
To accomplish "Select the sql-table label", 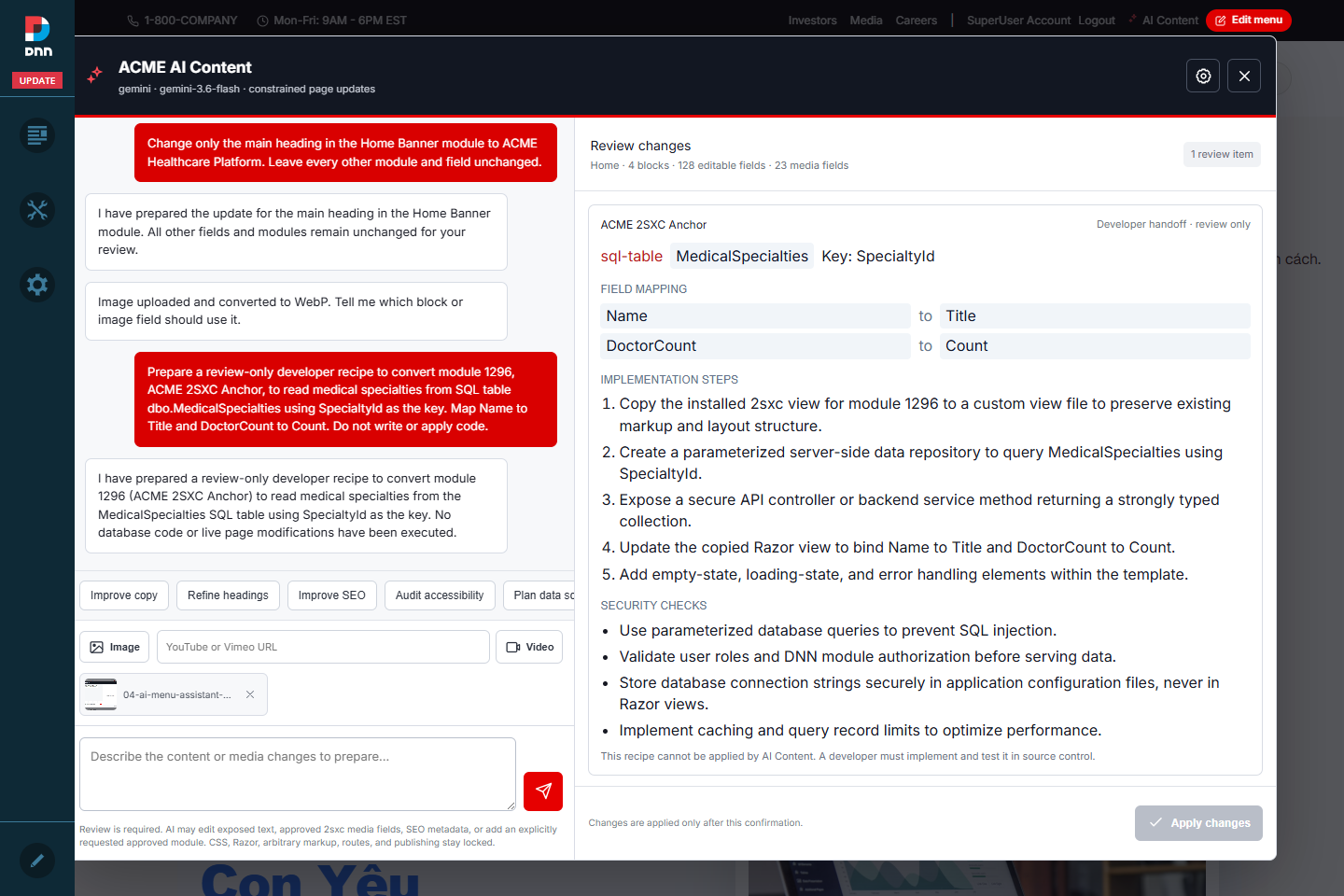I will pyautogui.click(x=632, y=256).
